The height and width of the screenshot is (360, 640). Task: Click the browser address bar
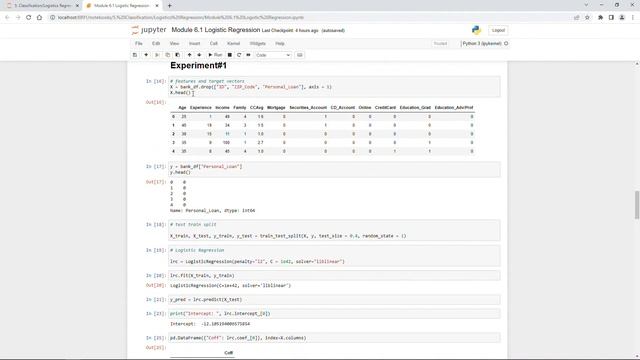coord(310,18)
